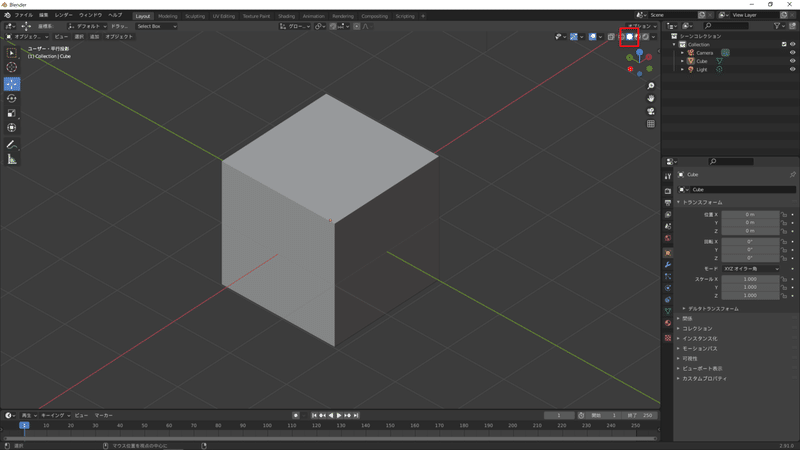
Task: Expand the Camera item in outliner
Action: click(682, 53)
